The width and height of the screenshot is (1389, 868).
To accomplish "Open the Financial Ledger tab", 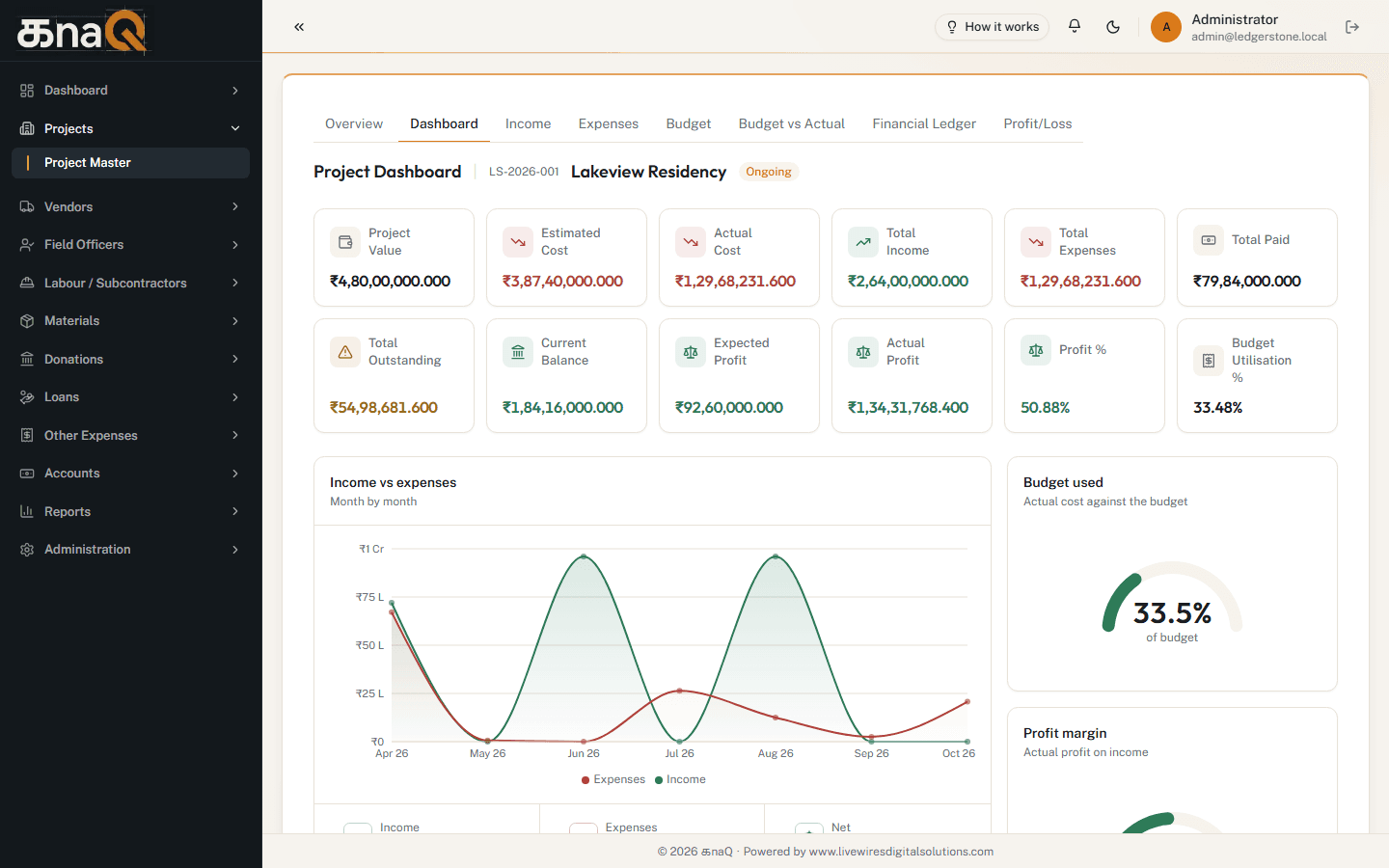I will 924,123.
